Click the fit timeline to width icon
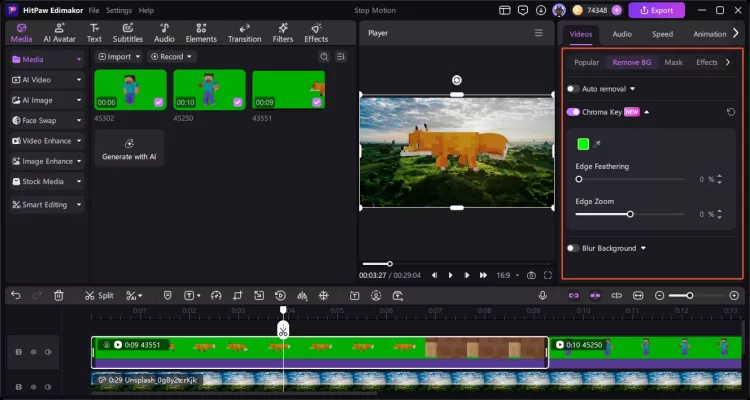 coord(638,296)
